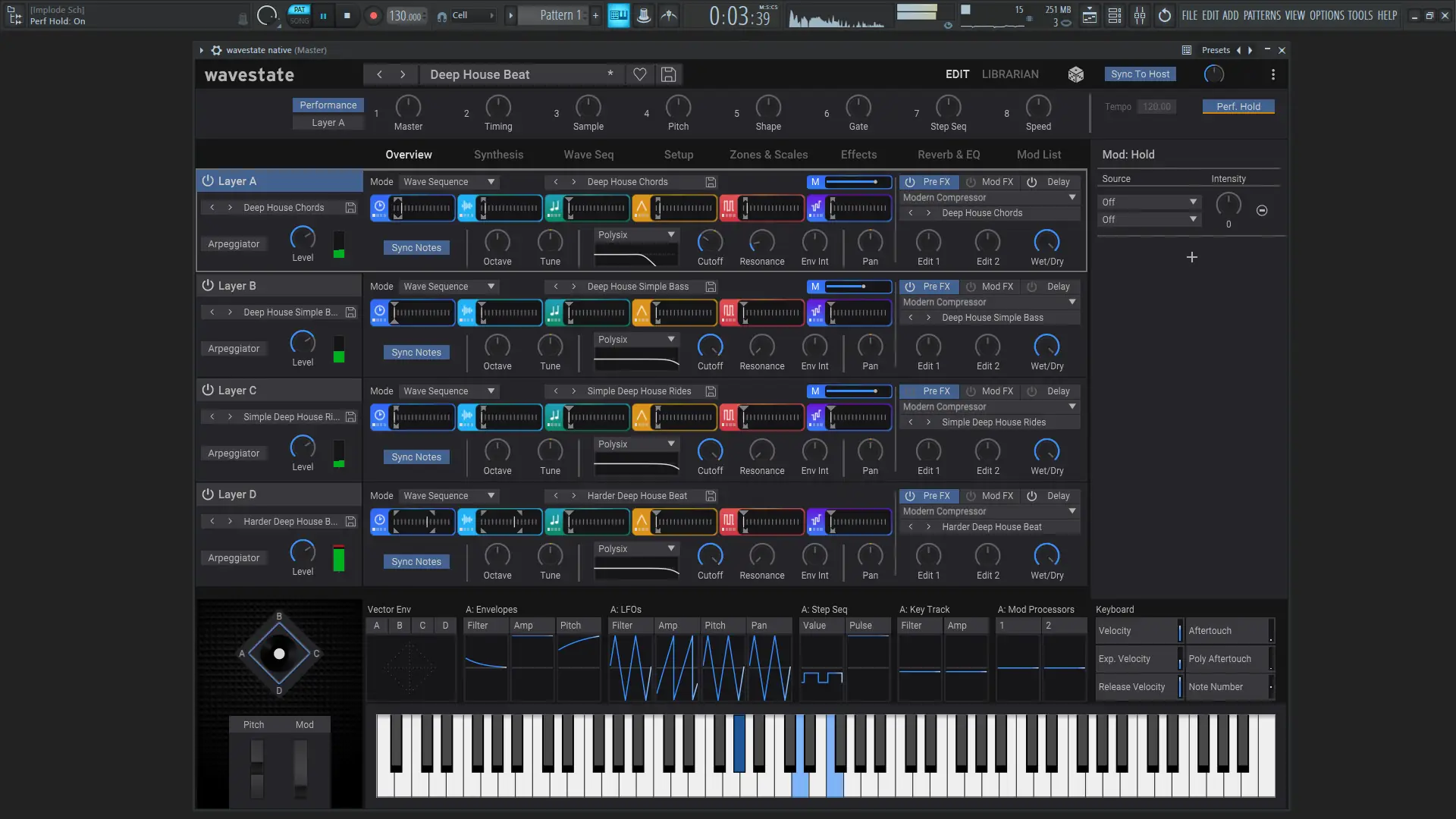1456x819 pixels.
Task: Toggle Layer D Mod FX power
Action: tap(971, 496)
